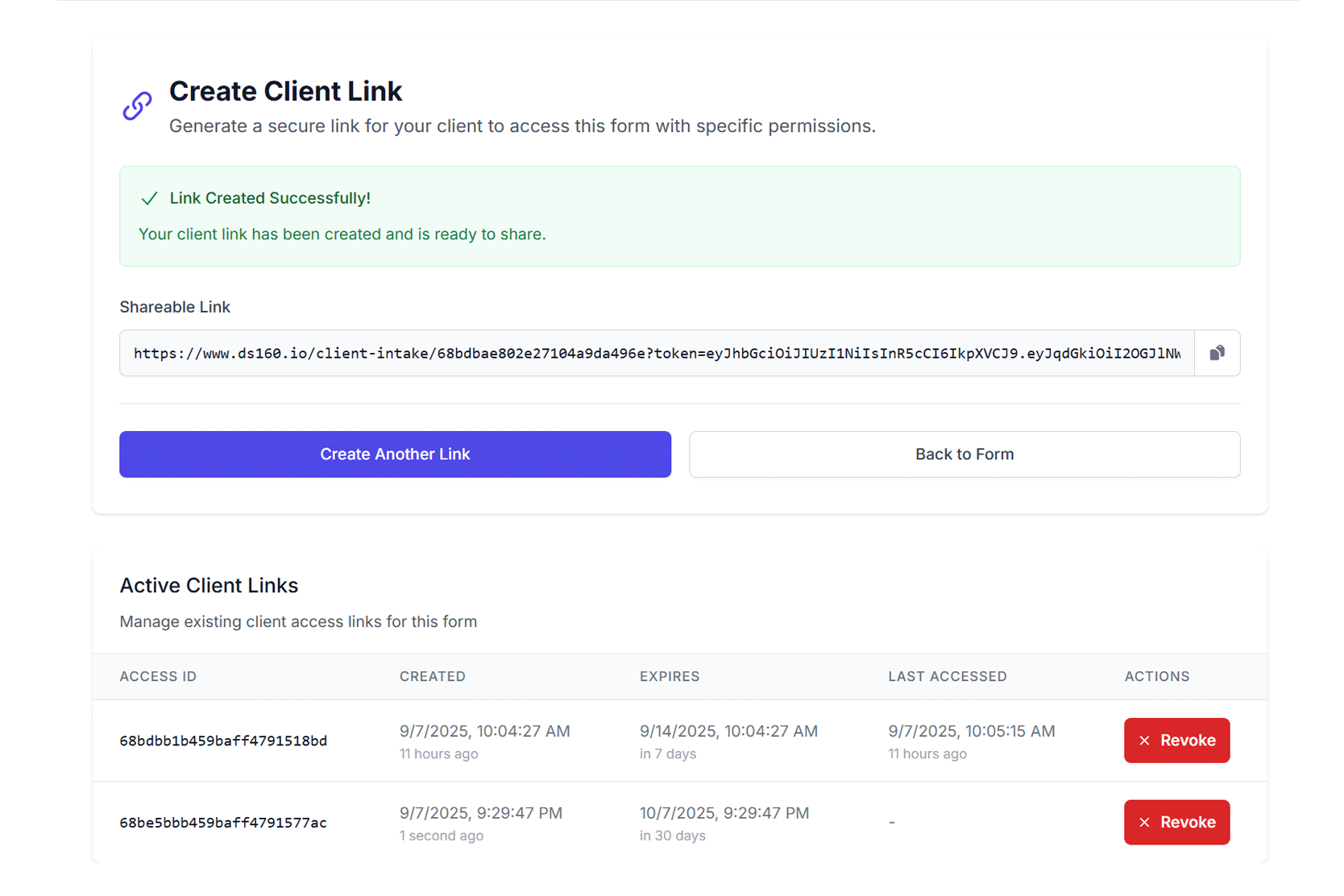Click the Active Client Links heading
Screen dimensions: 1344x896
209,585
